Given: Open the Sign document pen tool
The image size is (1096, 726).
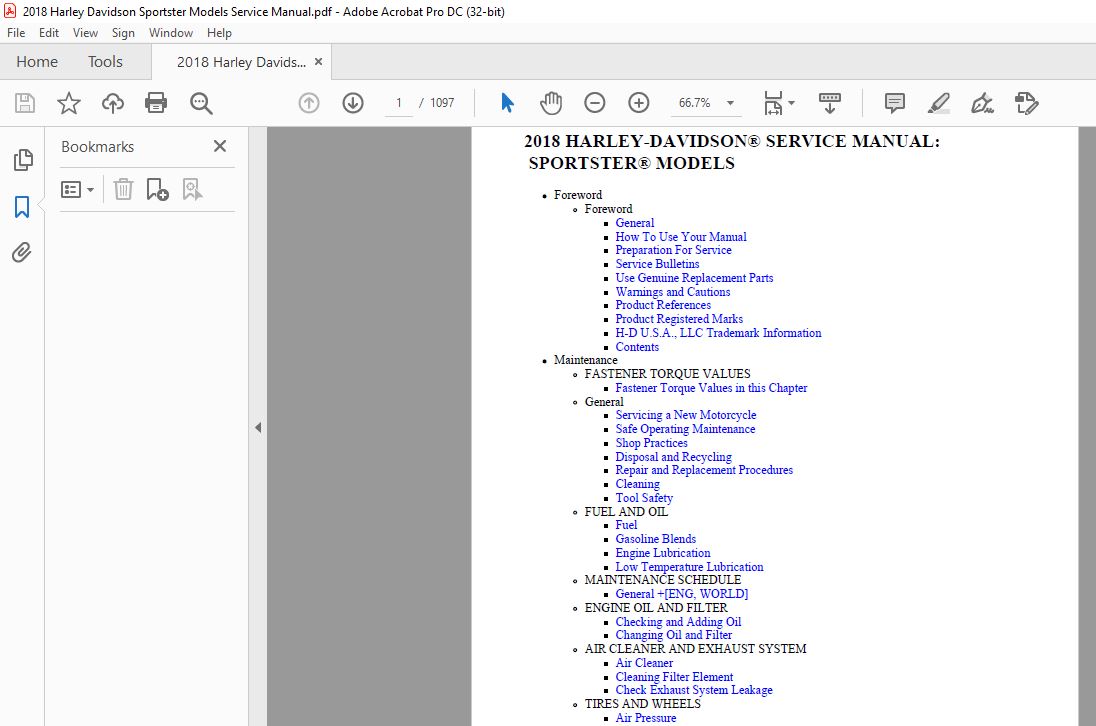Looking at the screenshot, I should click(x=982, y=103).
